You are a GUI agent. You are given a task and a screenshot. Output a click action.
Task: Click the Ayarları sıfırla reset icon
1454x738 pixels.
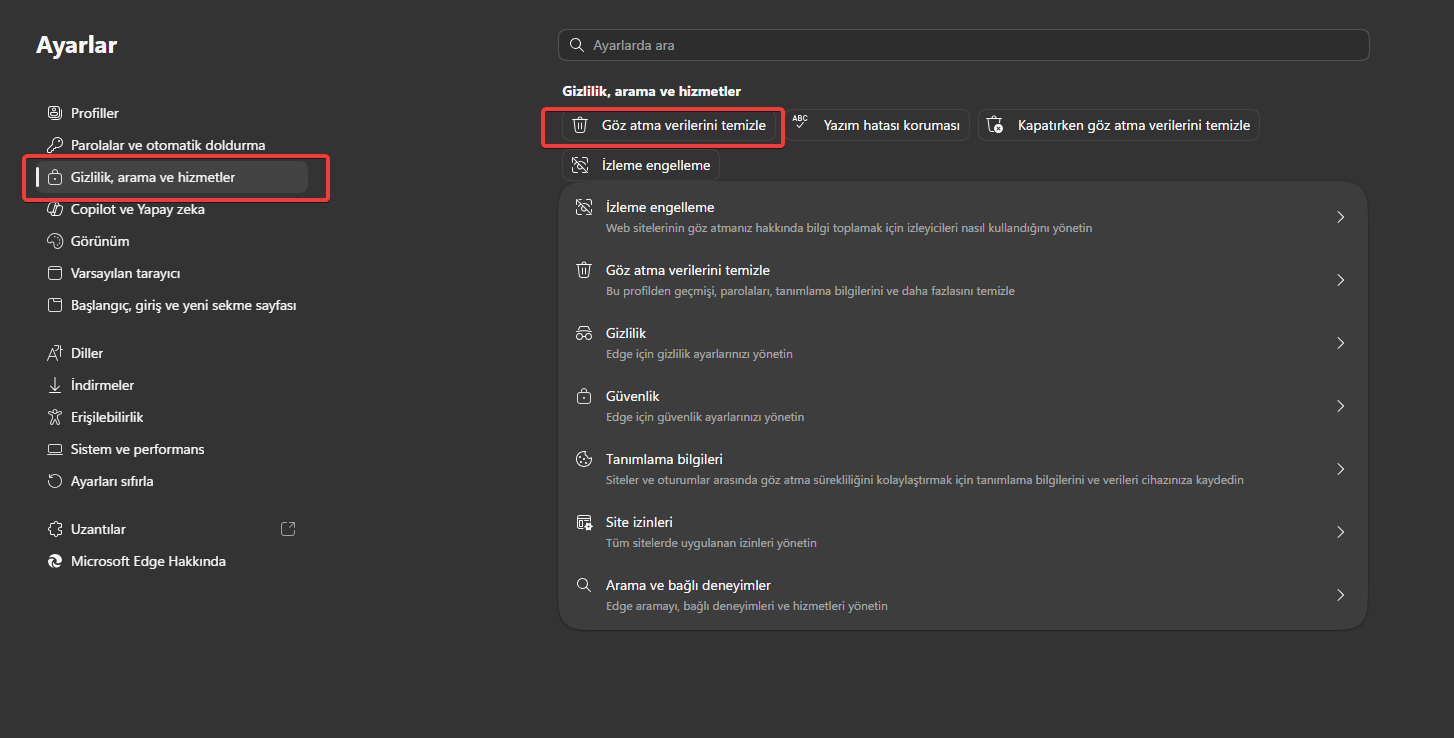[x=55, y=481]
